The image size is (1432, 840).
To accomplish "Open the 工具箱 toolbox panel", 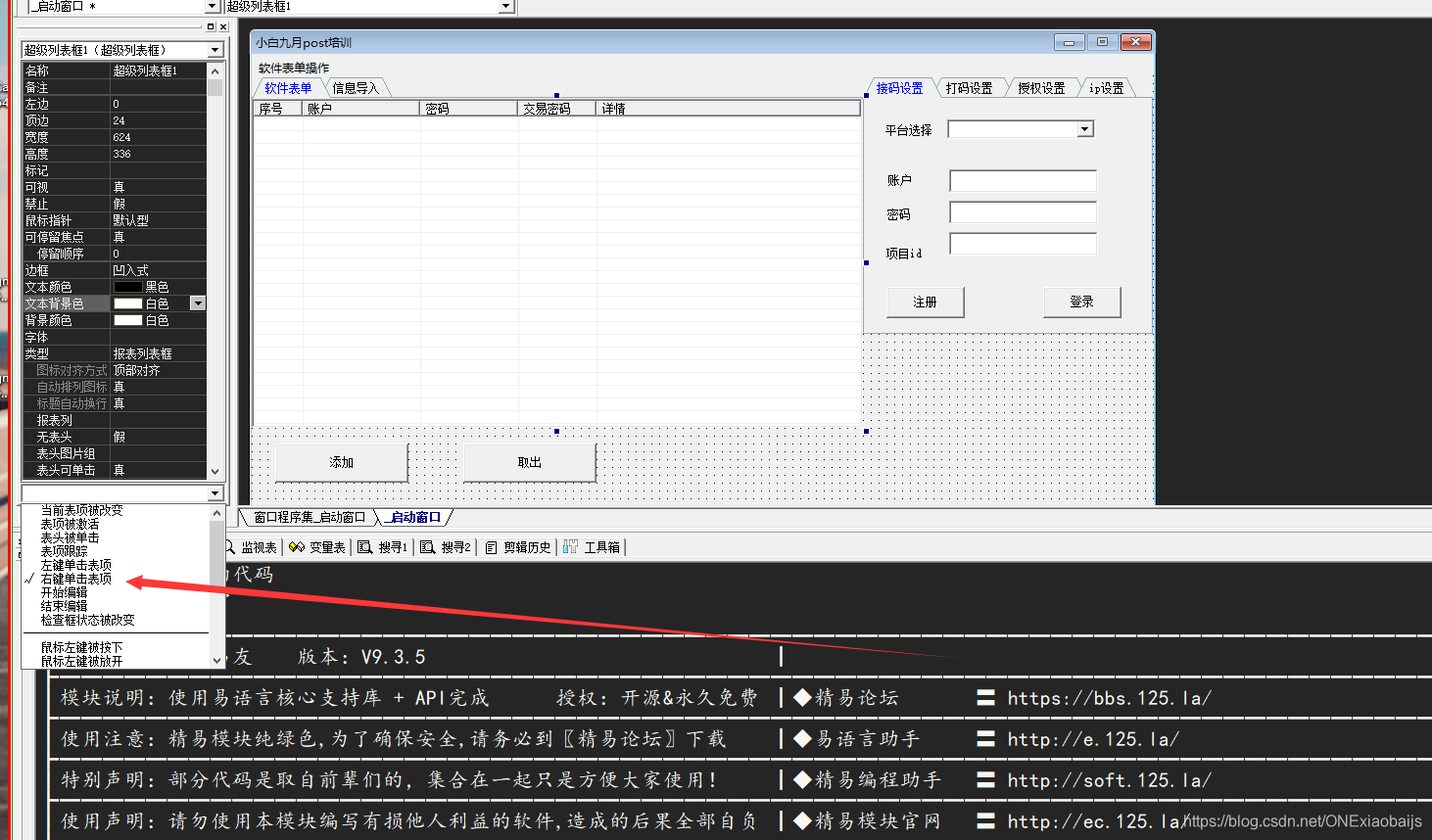I will coord(594,547).
